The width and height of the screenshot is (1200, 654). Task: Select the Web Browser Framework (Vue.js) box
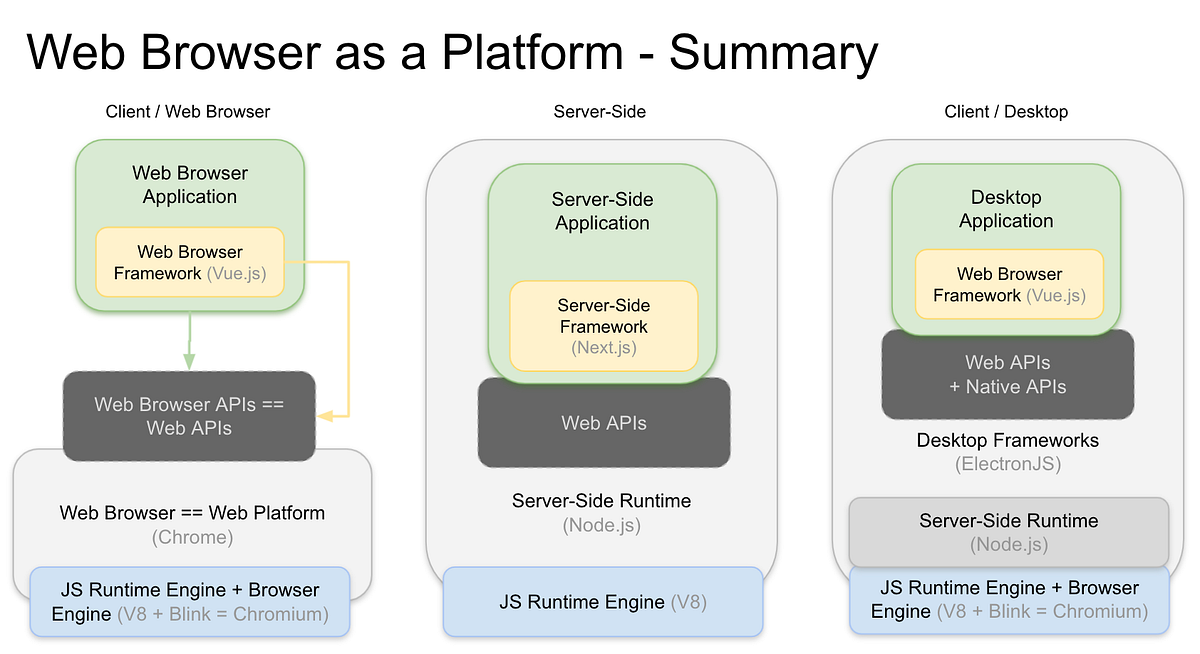(189, 262)
